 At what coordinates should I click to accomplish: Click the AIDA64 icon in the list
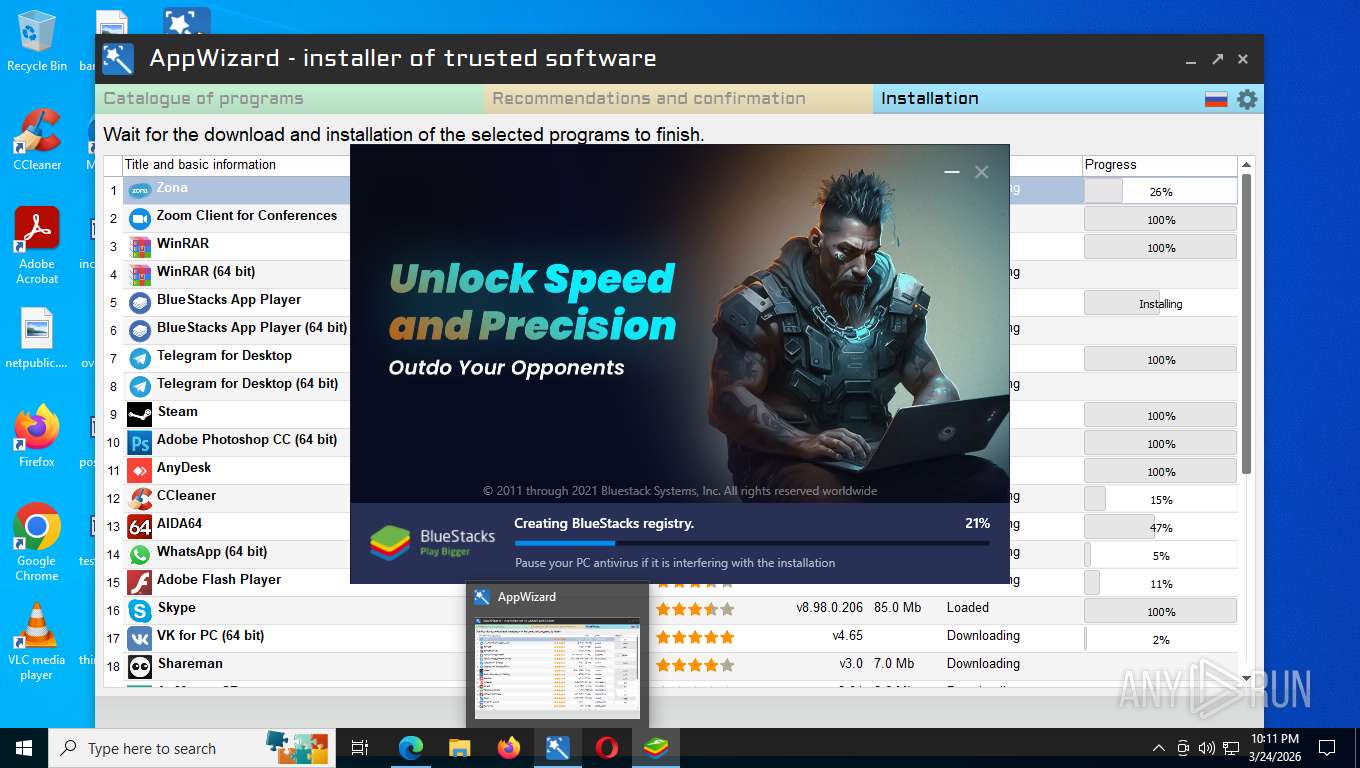139,526
